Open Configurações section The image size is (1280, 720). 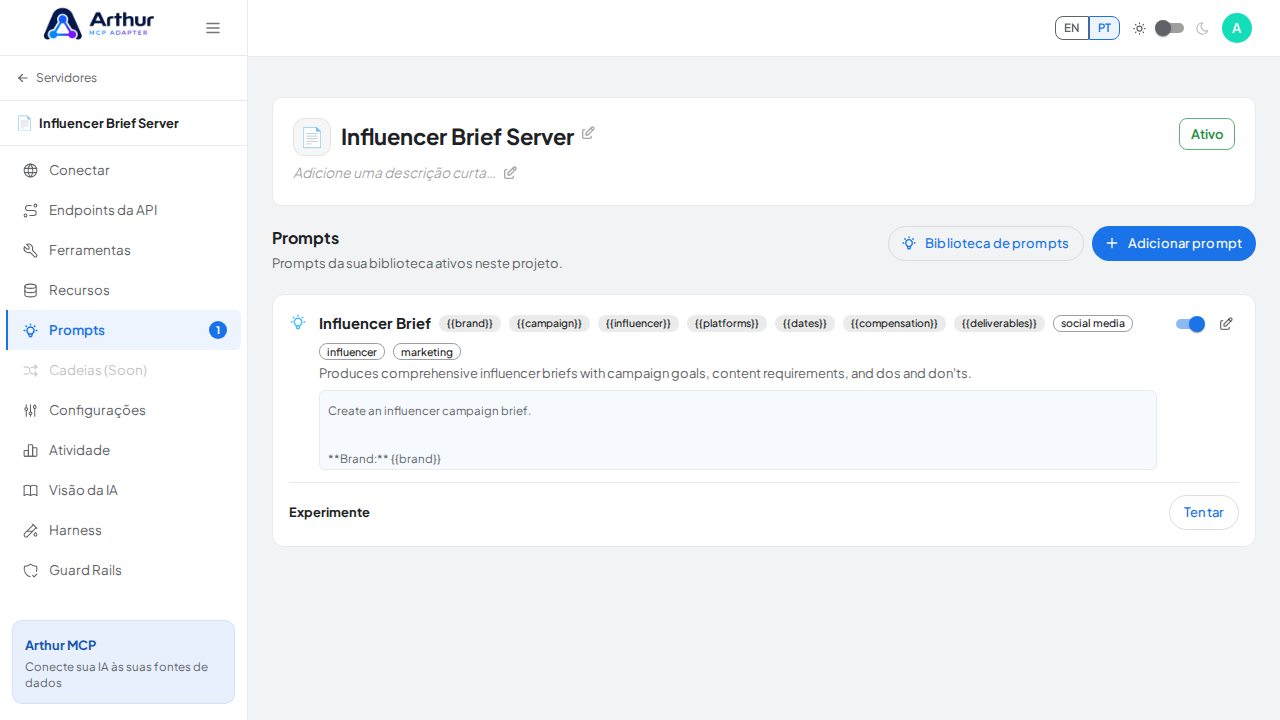(x=123, y=410)
